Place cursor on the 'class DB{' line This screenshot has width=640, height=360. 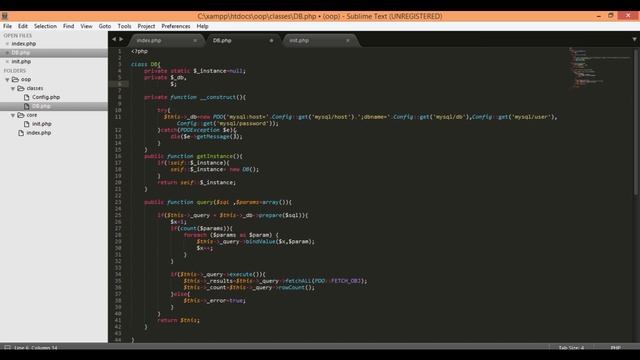pyautogui.click(x=146, y=64)
